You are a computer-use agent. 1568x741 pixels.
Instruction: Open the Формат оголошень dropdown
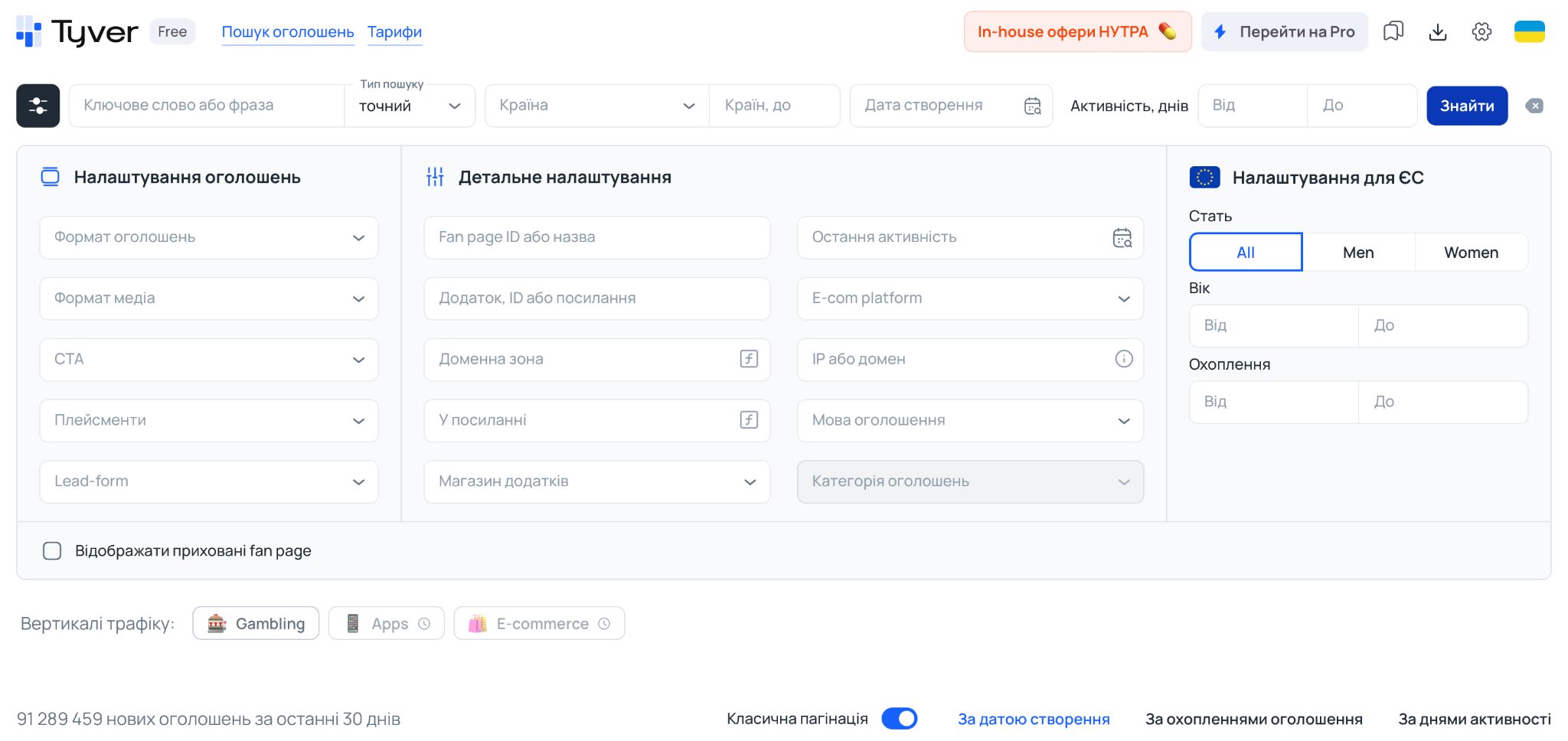pos(208,237)
